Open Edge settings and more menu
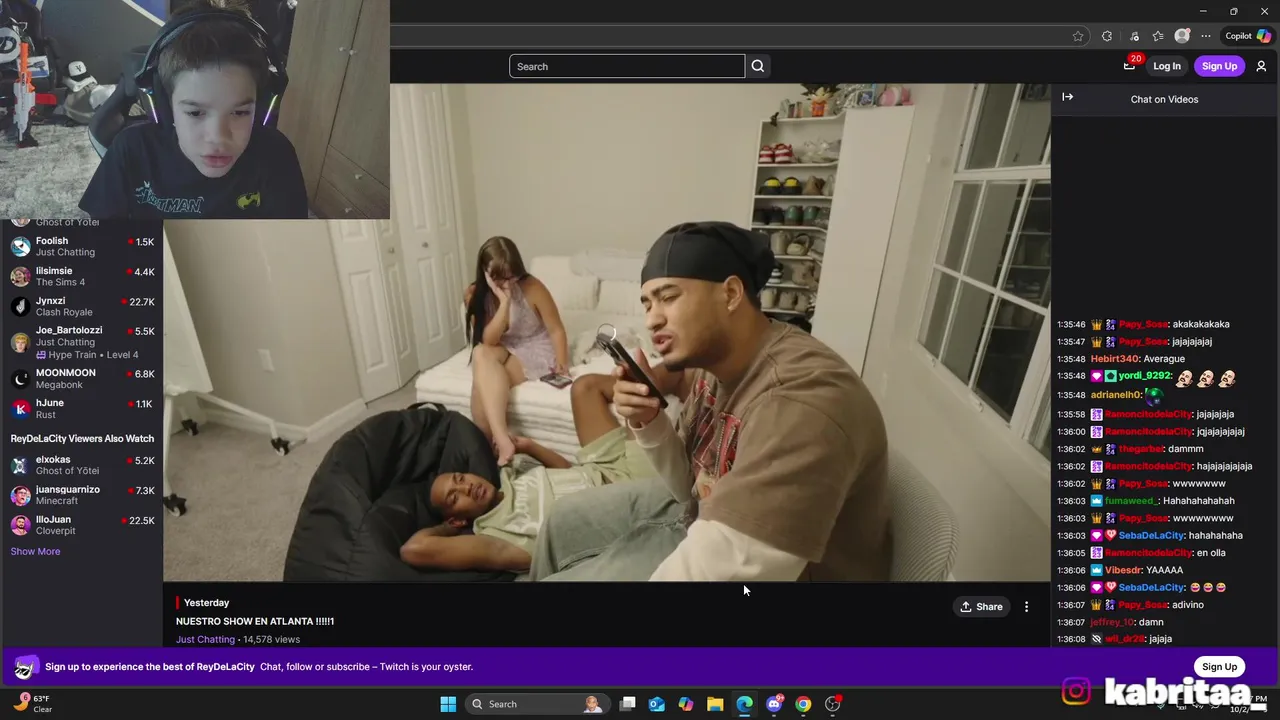The height and width of the screenshot is (720, 1280). (1206, 36)
